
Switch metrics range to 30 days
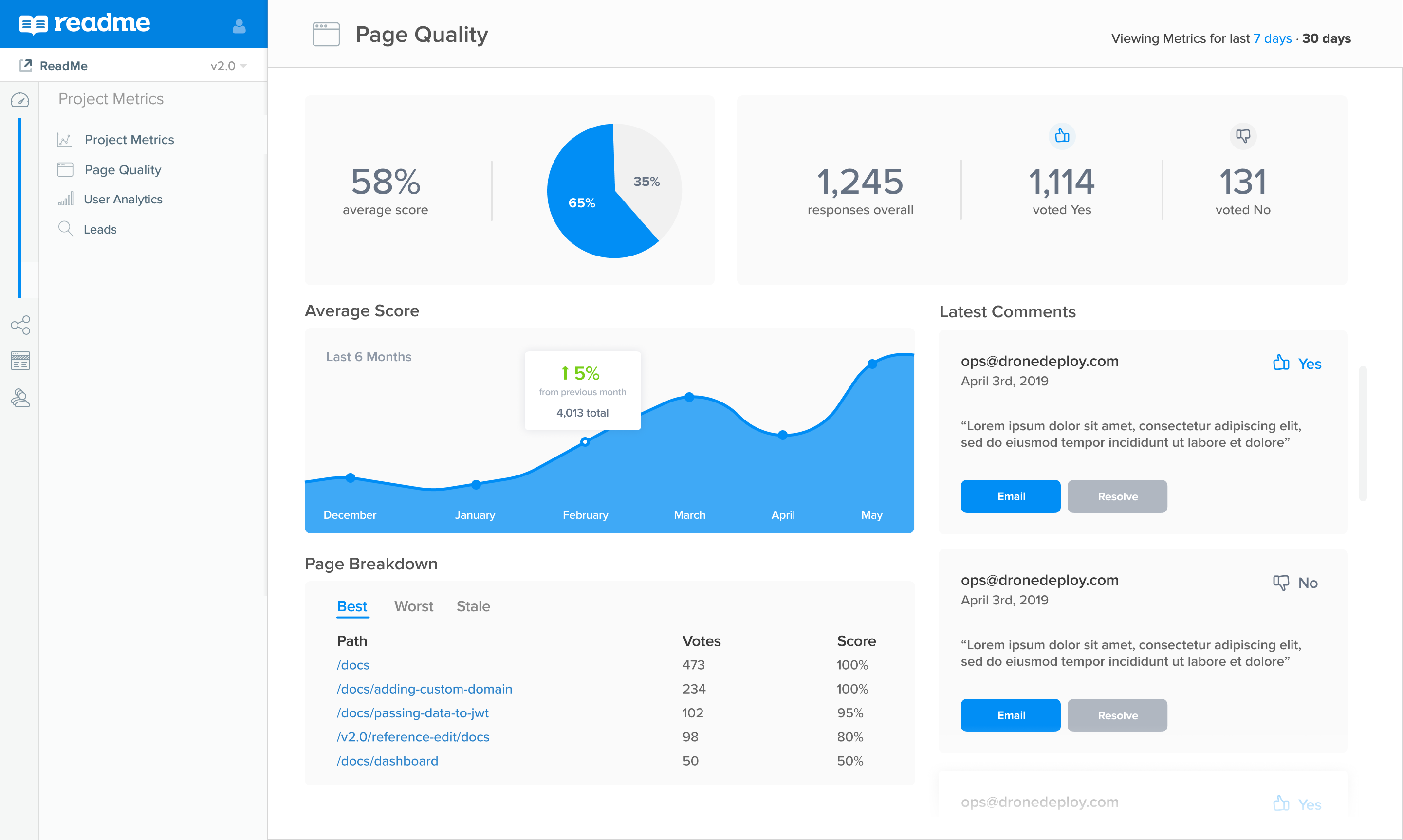coord(1326,38)
